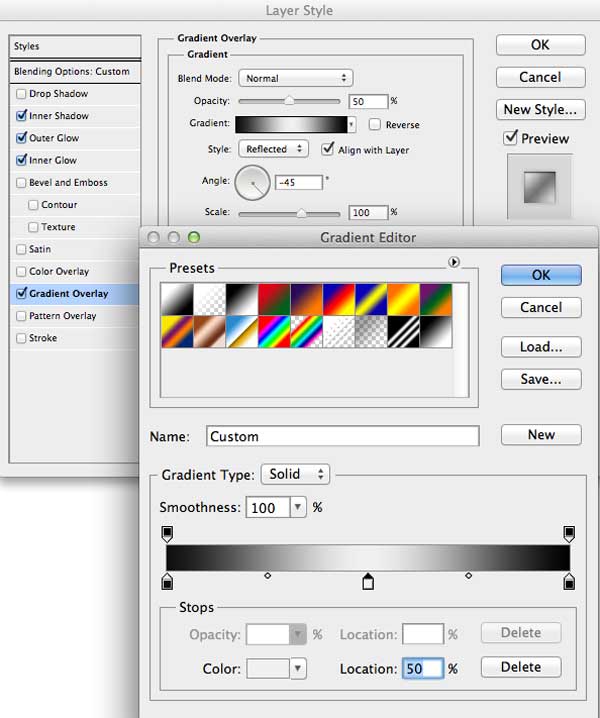This screenshot has height=718, width=600.
Task: Click the Angle value field
Action: click(299, 182)
